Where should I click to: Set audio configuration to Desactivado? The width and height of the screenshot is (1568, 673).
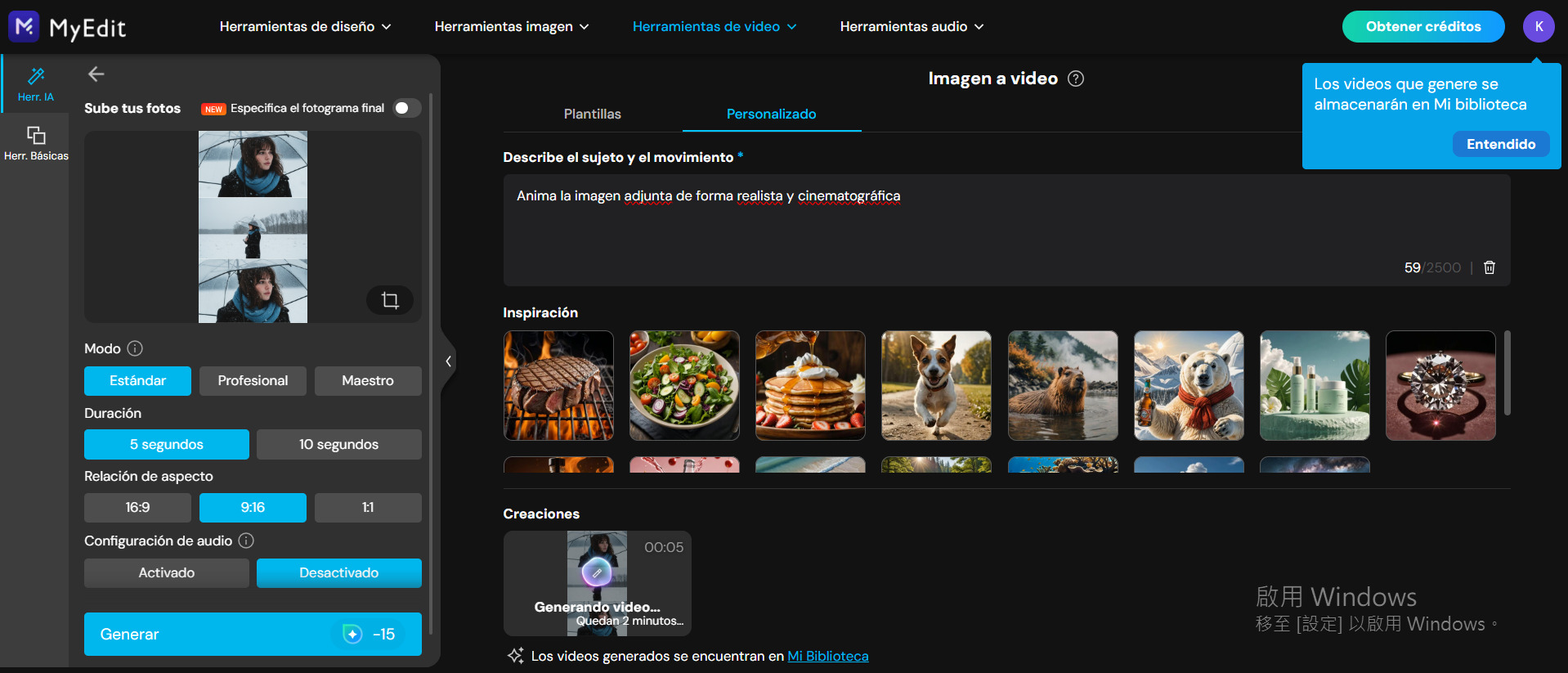pos(339,573)
